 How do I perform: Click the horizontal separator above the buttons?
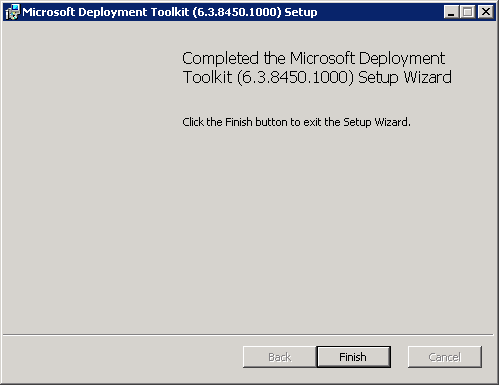click(248, 334)
